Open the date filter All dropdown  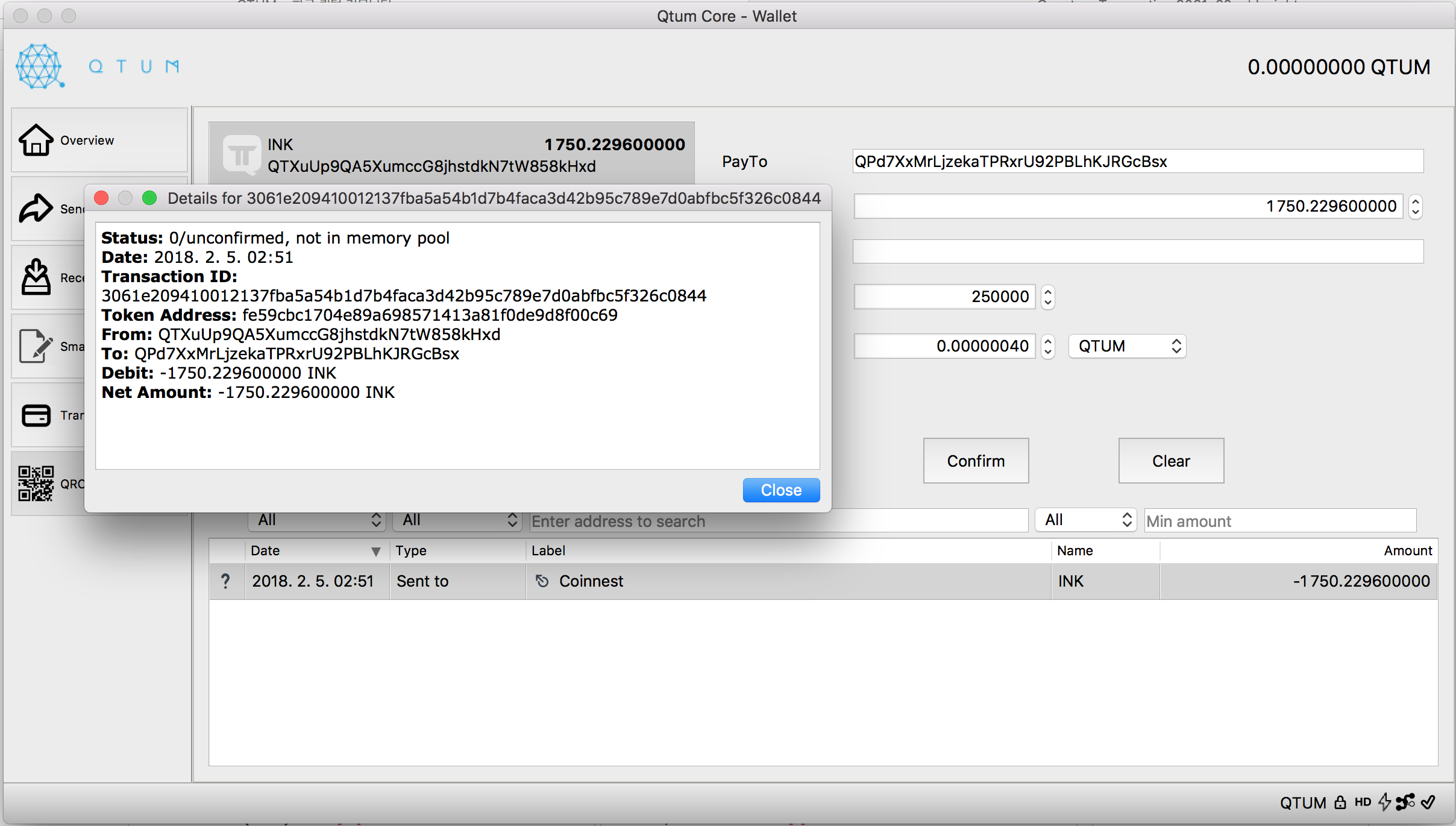click(316, 520)
